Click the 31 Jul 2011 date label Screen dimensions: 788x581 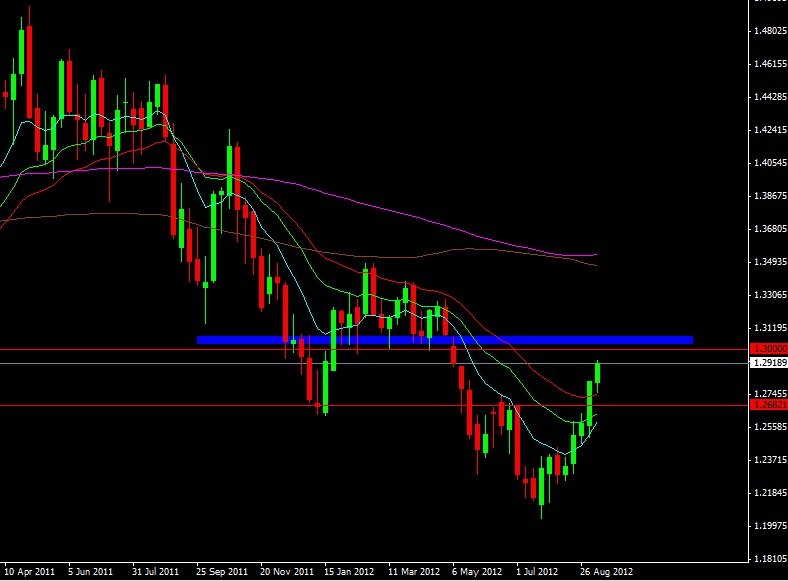[x=155, y=571]
